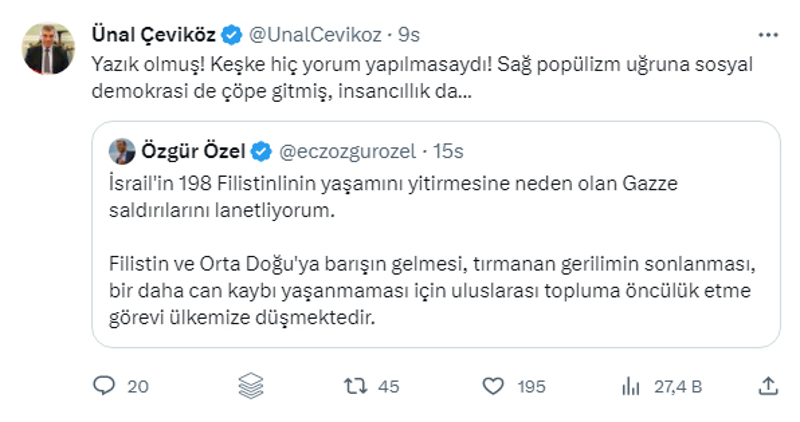Image resolution: width=800 pixels, height=422 pixels.
Task: Open the three-dot more options menu
Action: tap(768, 34)
